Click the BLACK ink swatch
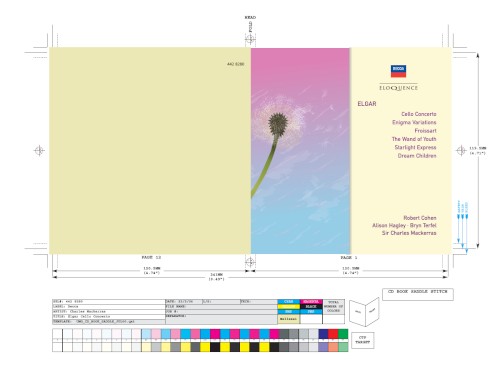 tap(311, 307)
